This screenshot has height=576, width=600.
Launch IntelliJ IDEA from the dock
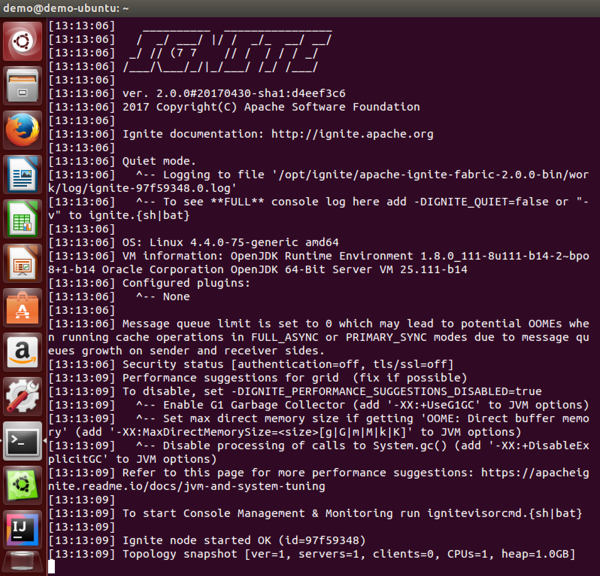pyautogui.click(x=22, y=530)
